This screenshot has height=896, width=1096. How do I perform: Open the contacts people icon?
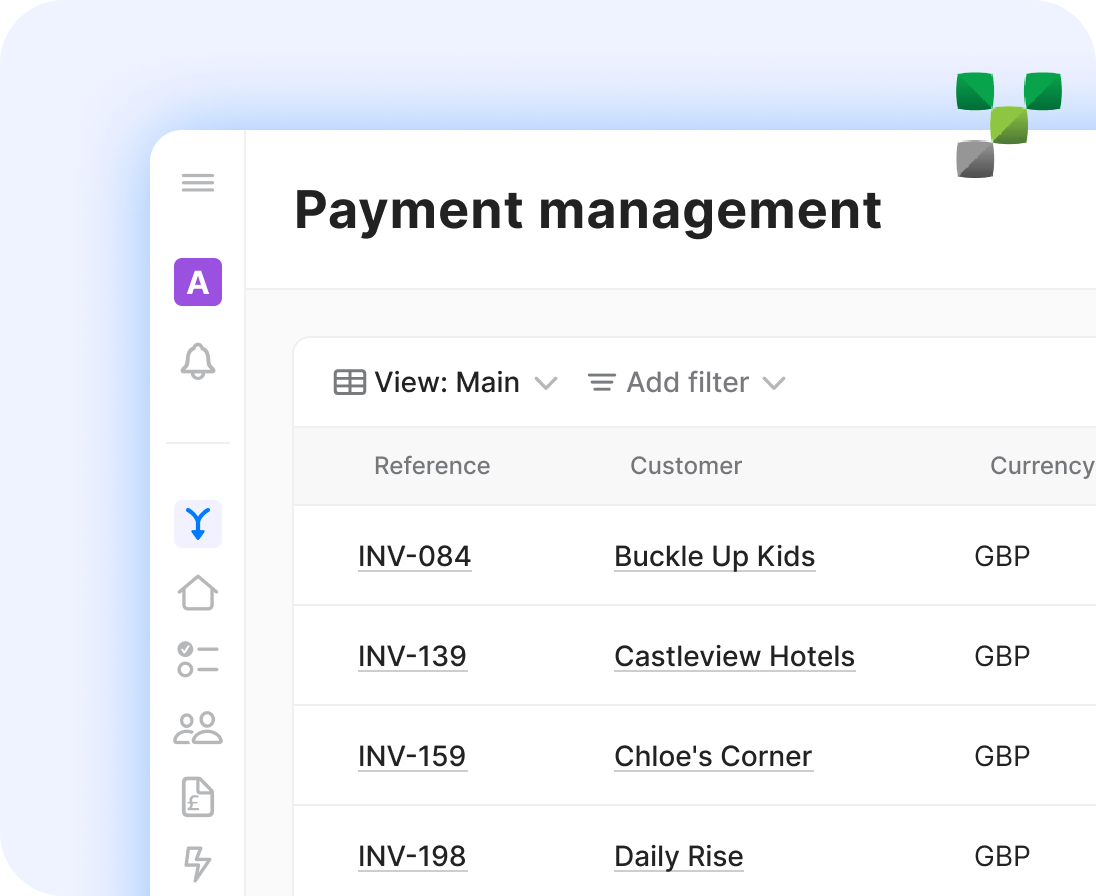coord(198,729)
